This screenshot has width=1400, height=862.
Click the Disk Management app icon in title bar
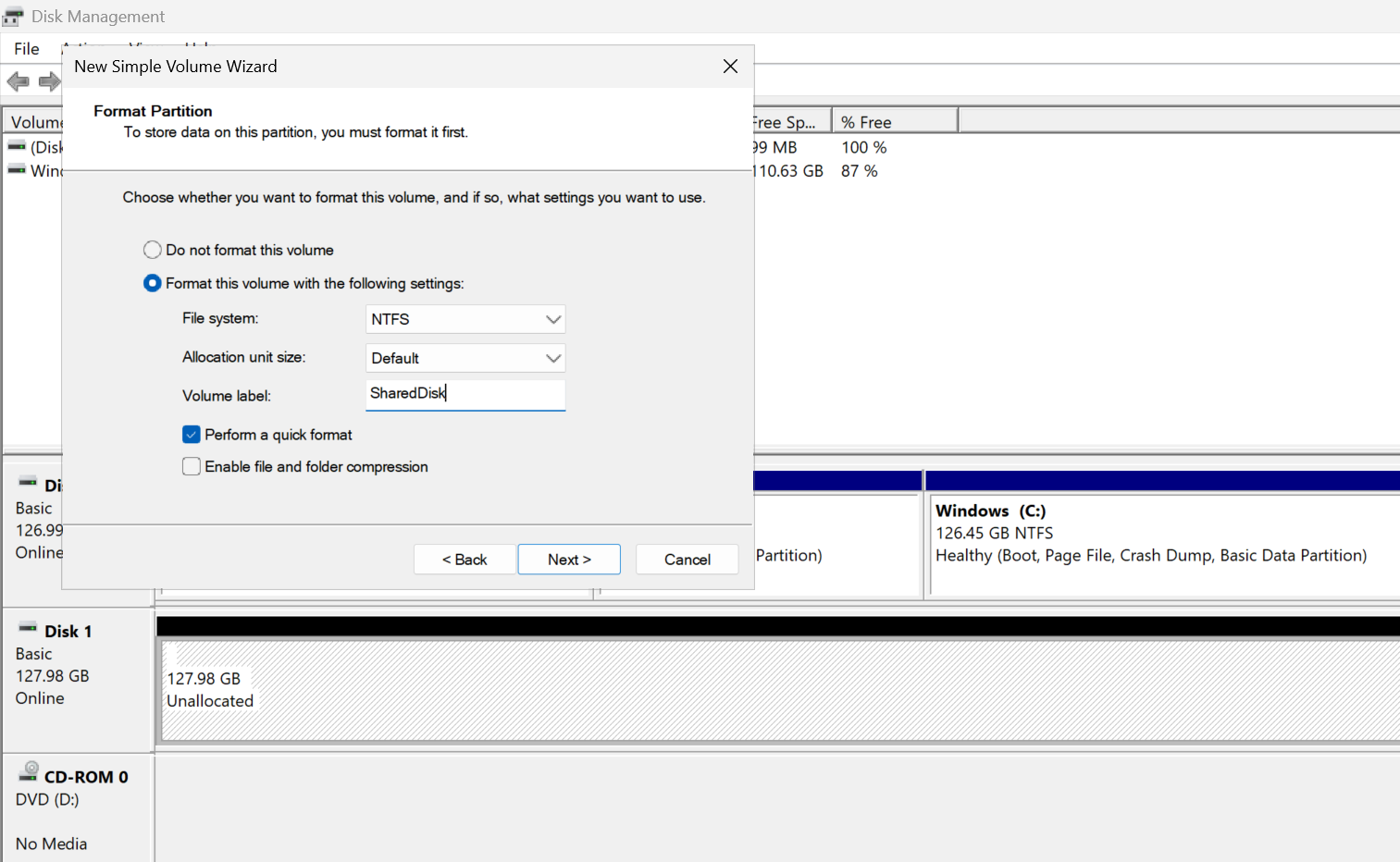13,17
